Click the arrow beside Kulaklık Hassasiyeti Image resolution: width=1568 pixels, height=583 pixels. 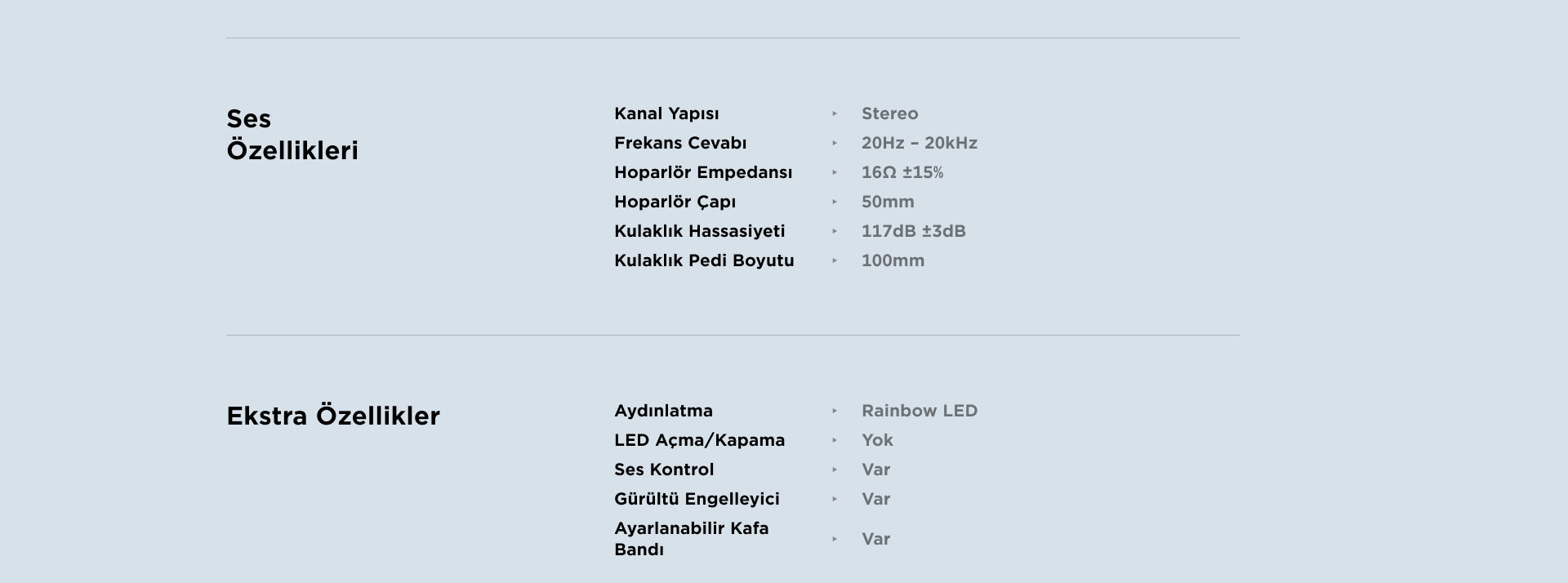click(835, 231)
